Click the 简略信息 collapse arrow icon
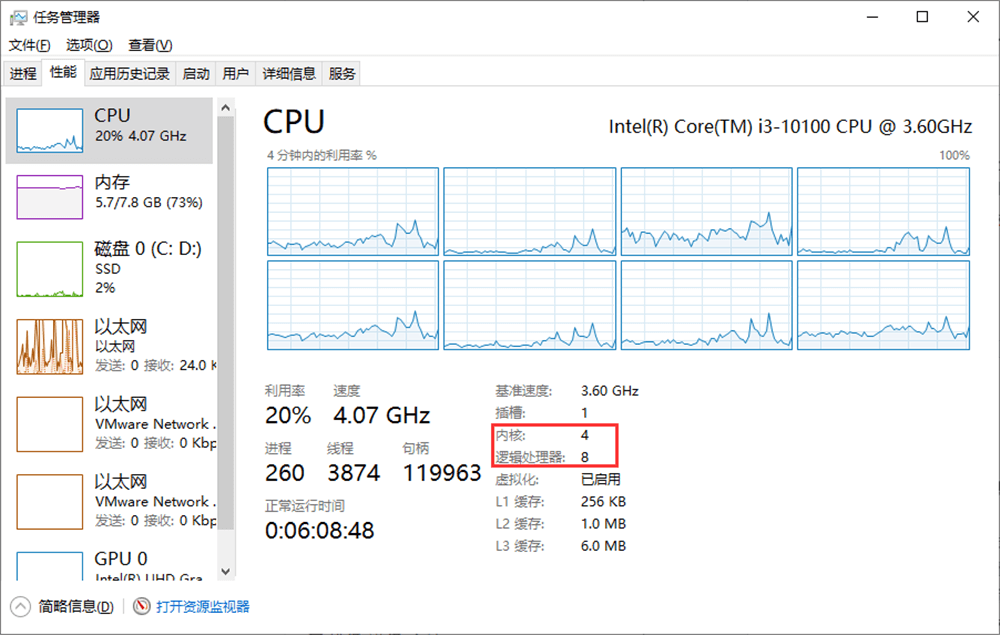The width and height of the screenshot is (1000, 635). click(22, 606)
